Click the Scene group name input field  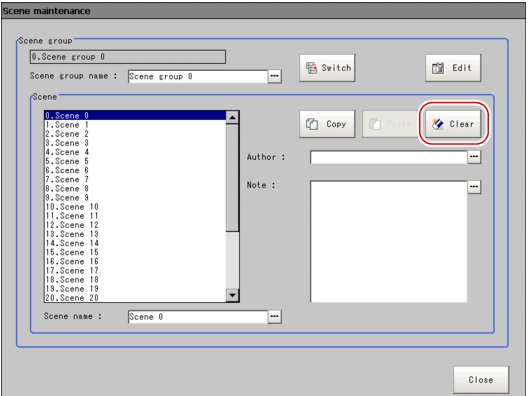pyautogui.click(x=198, y=76)
